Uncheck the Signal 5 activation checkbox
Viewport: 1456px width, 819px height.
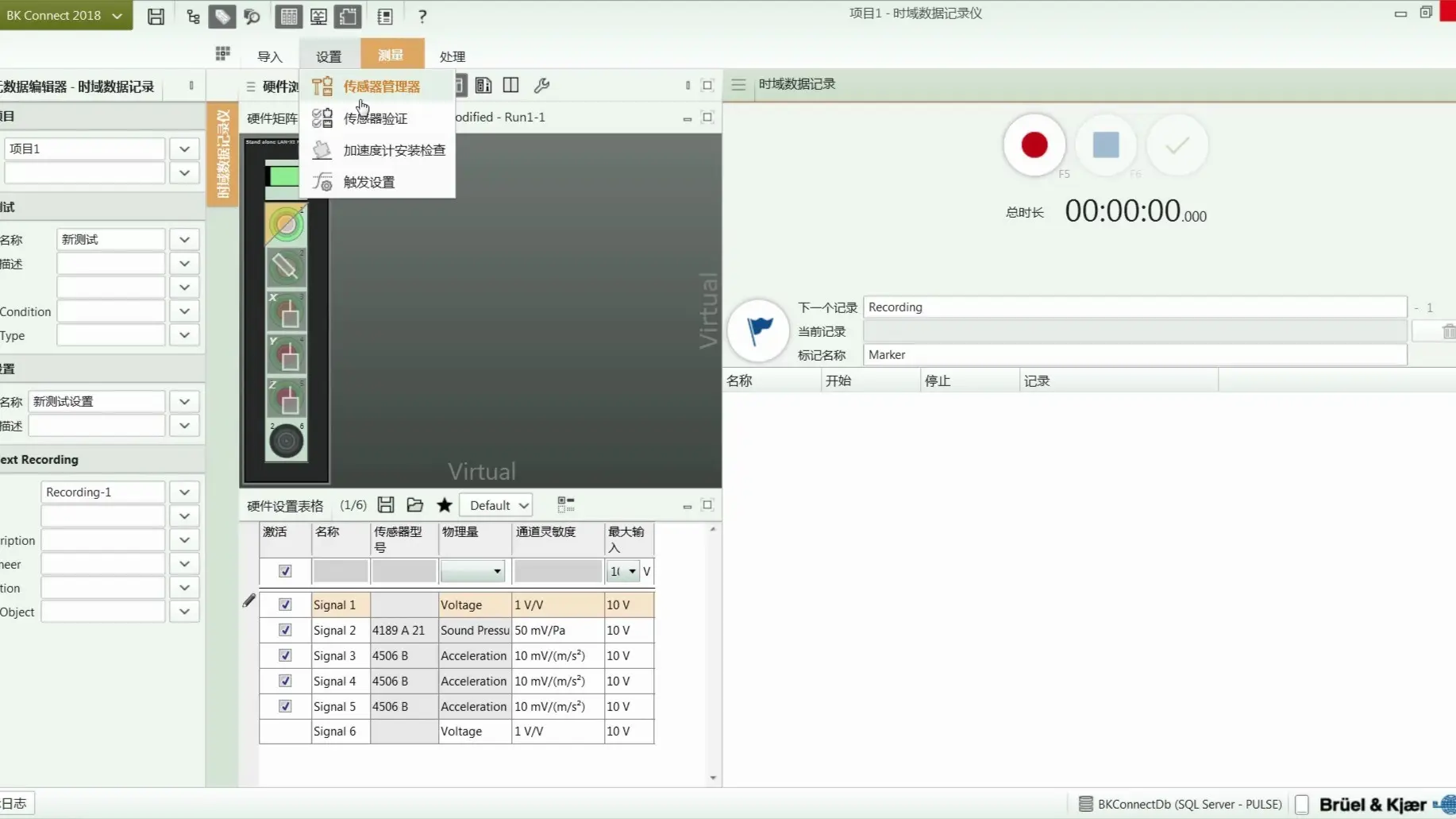pos(285,706)
